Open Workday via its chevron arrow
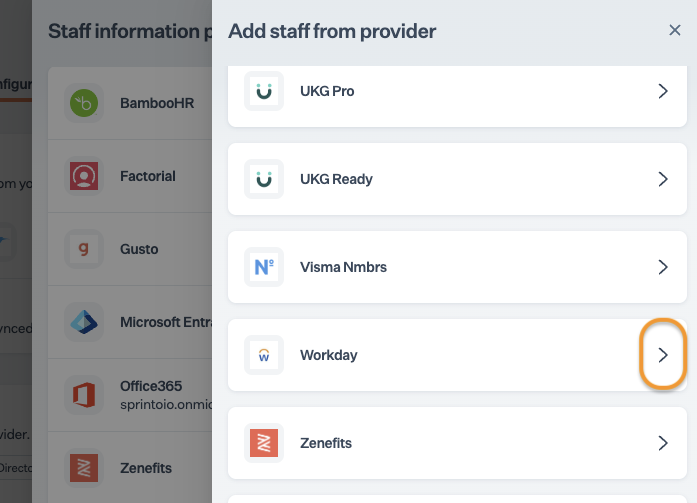The width and height of the screenshot is (697, 503). pos(663,355)
